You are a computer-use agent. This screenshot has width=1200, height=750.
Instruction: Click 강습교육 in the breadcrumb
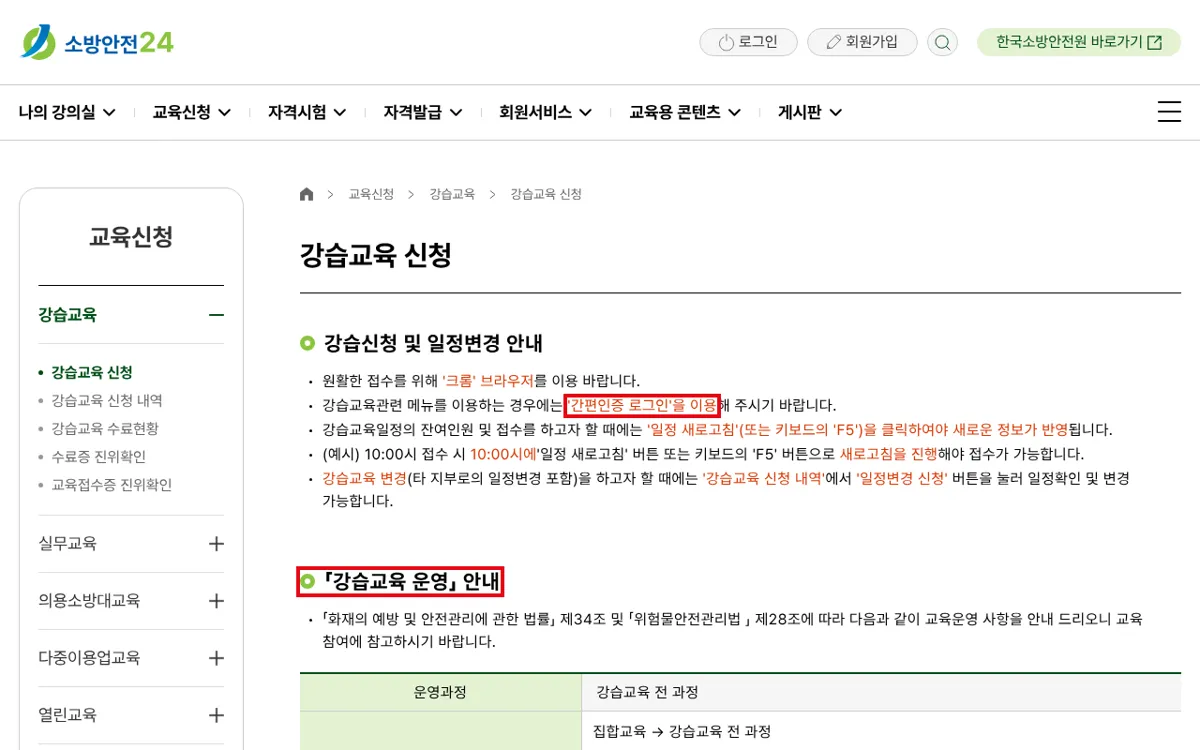pyautogui.click(x=452, y=194)
